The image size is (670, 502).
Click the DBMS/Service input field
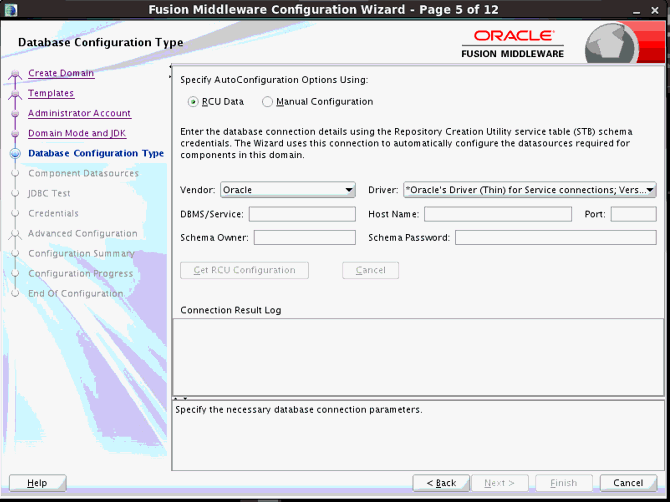click(302, 214)
